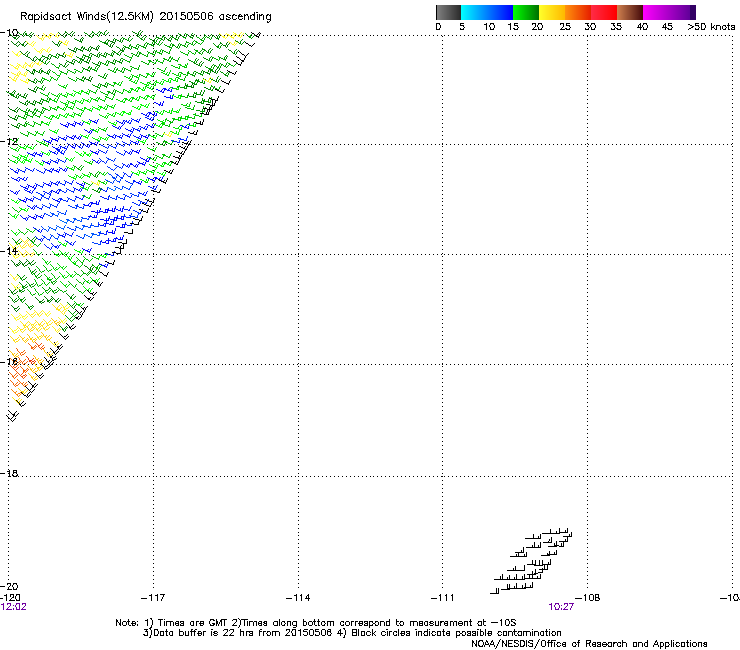Click the purple "12:02" swath time label

[x=14, y=607]
